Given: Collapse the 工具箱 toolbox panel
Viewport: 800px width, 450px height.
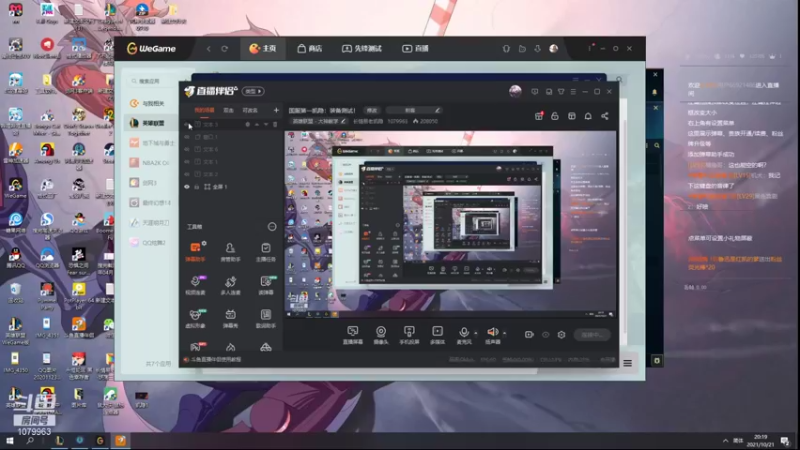Looking at the screenshot, I should (272, 227).
